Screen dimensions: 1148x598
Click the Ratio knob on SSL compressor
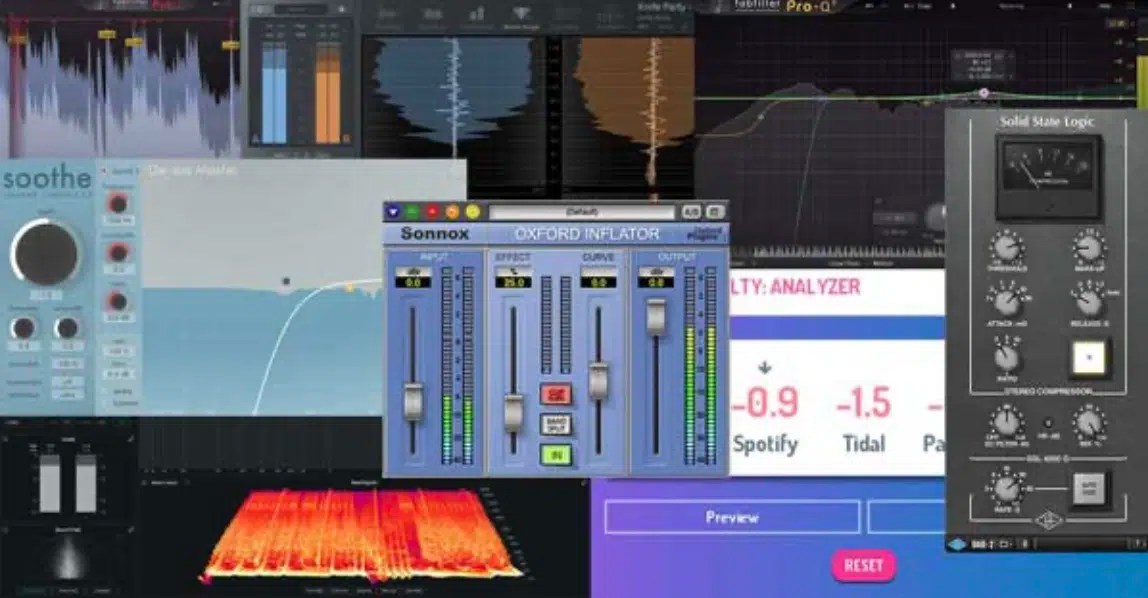point(1007,357)
